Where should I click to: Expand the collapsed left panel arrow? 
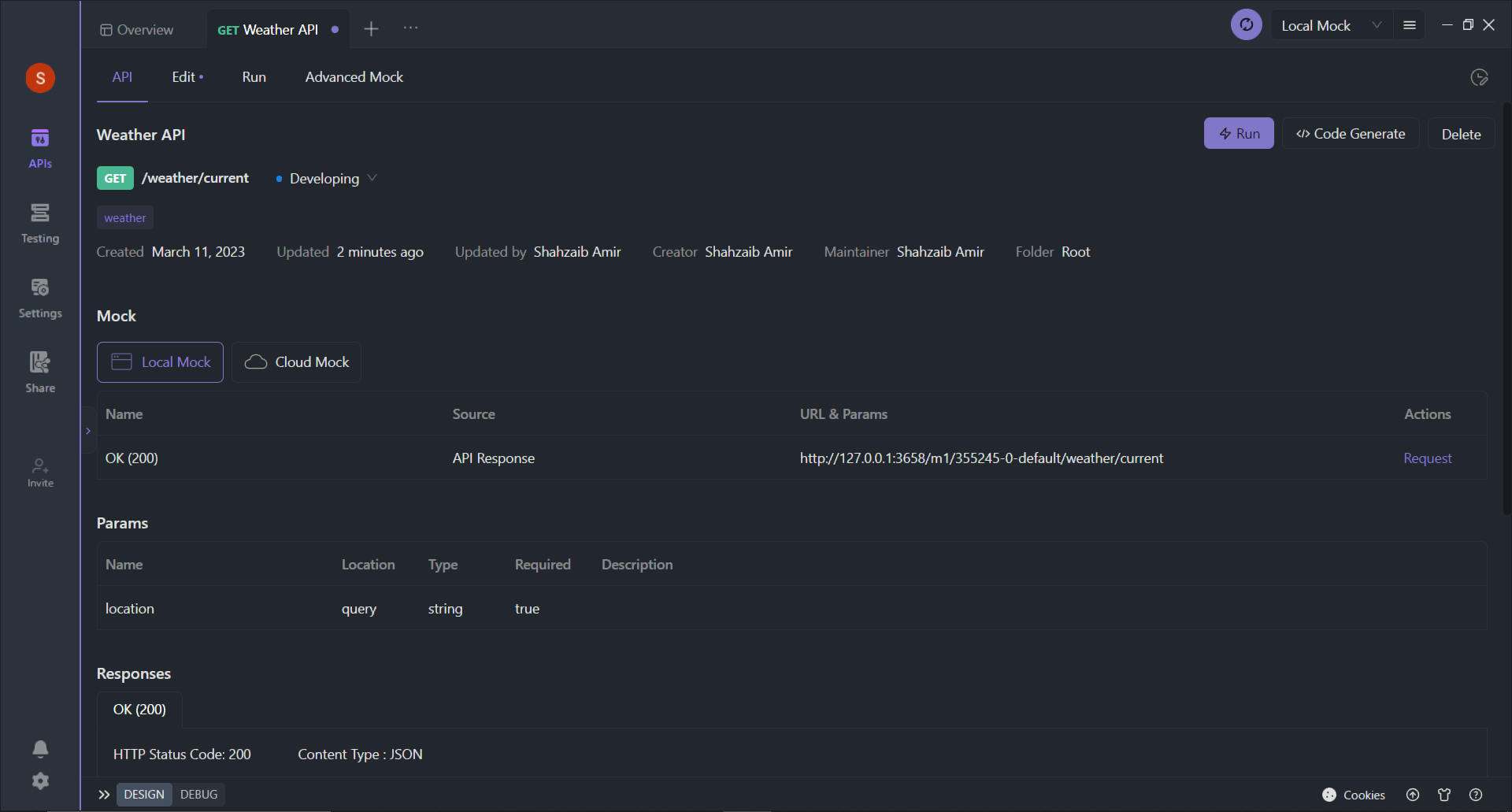(88, 431)
